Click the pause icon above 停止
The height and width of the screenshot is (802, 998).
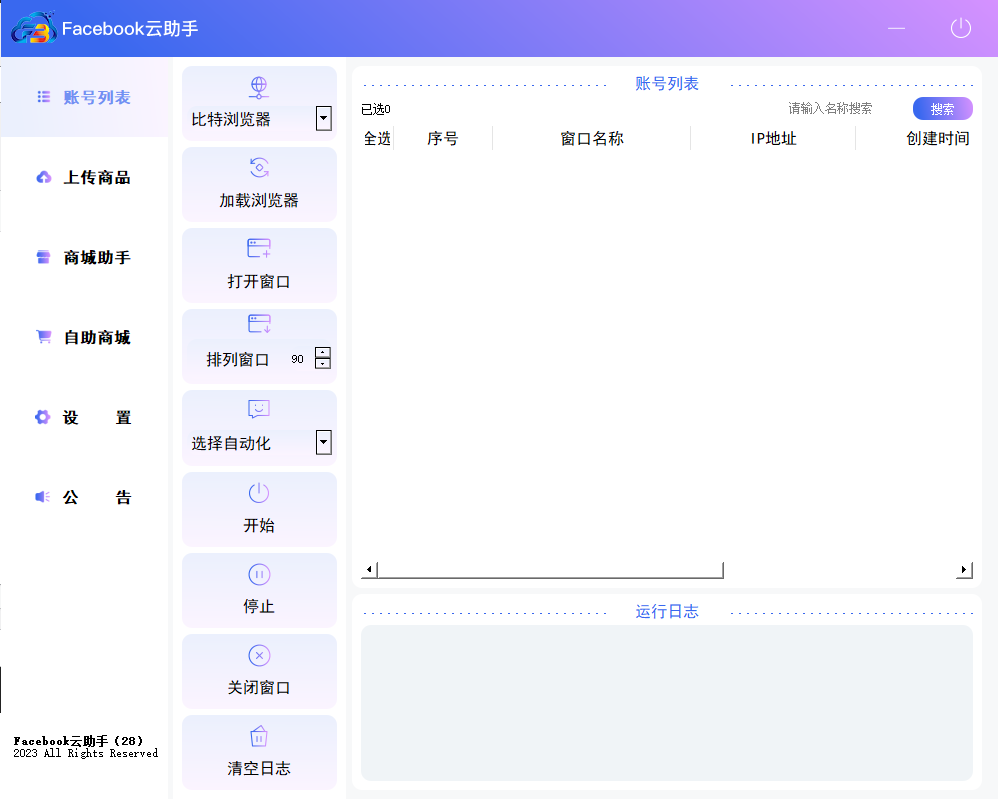(x=259, y=574)
